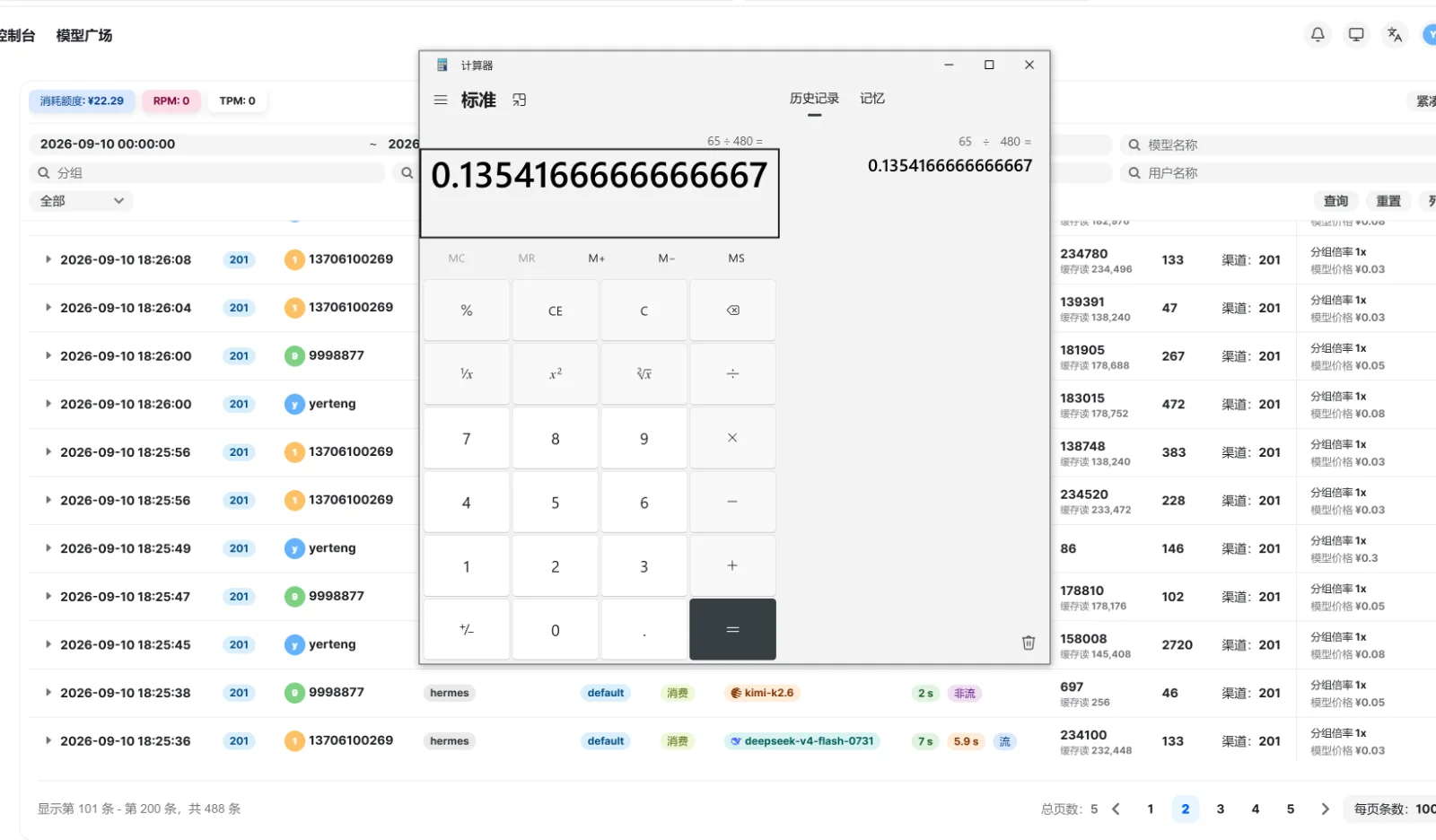Expand the 18:26:08 log row
1436x840 pixels.
point(48,259)
